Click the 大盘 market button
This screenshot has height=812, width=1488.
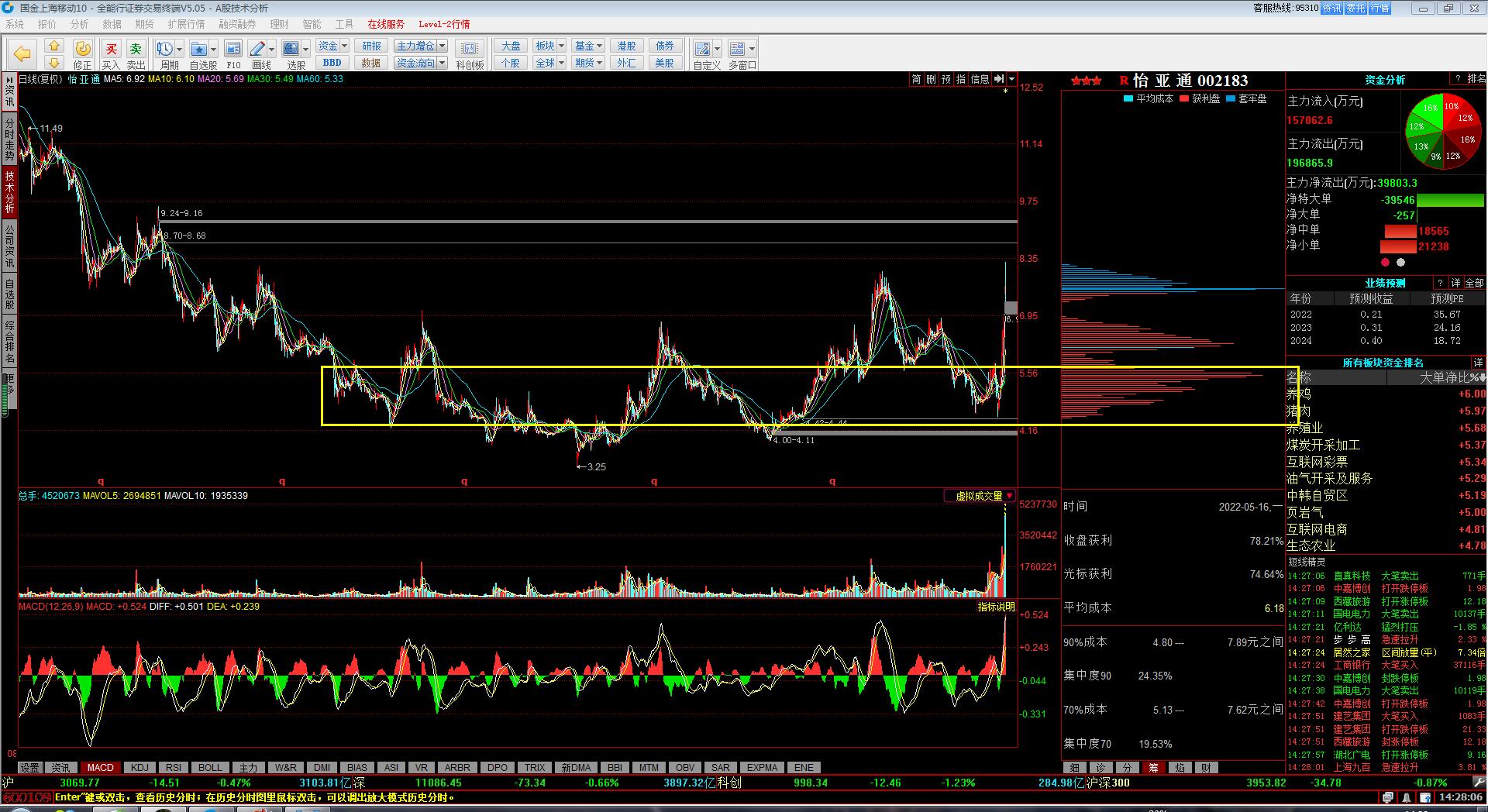click(511, 46)
